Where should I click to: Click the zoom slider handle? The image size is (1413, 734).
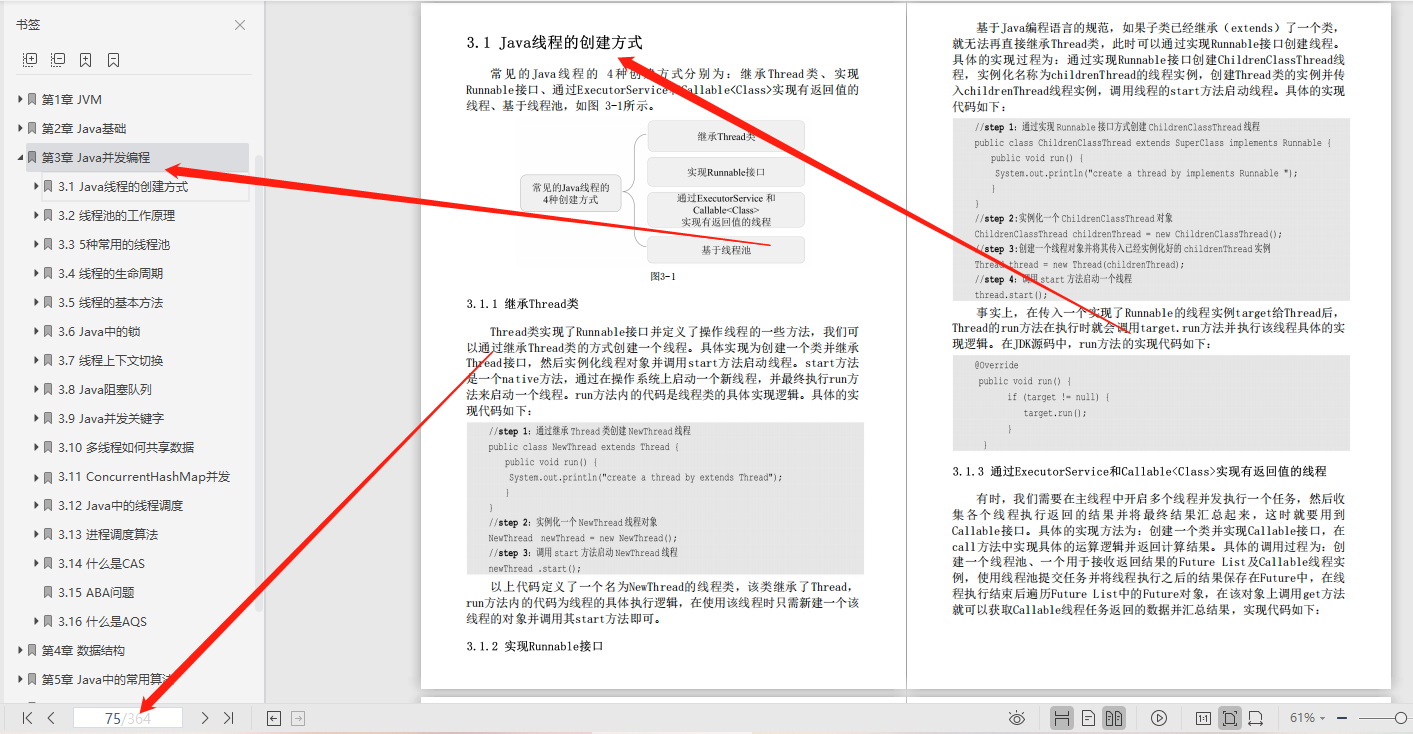click(x=1401, y=718)
